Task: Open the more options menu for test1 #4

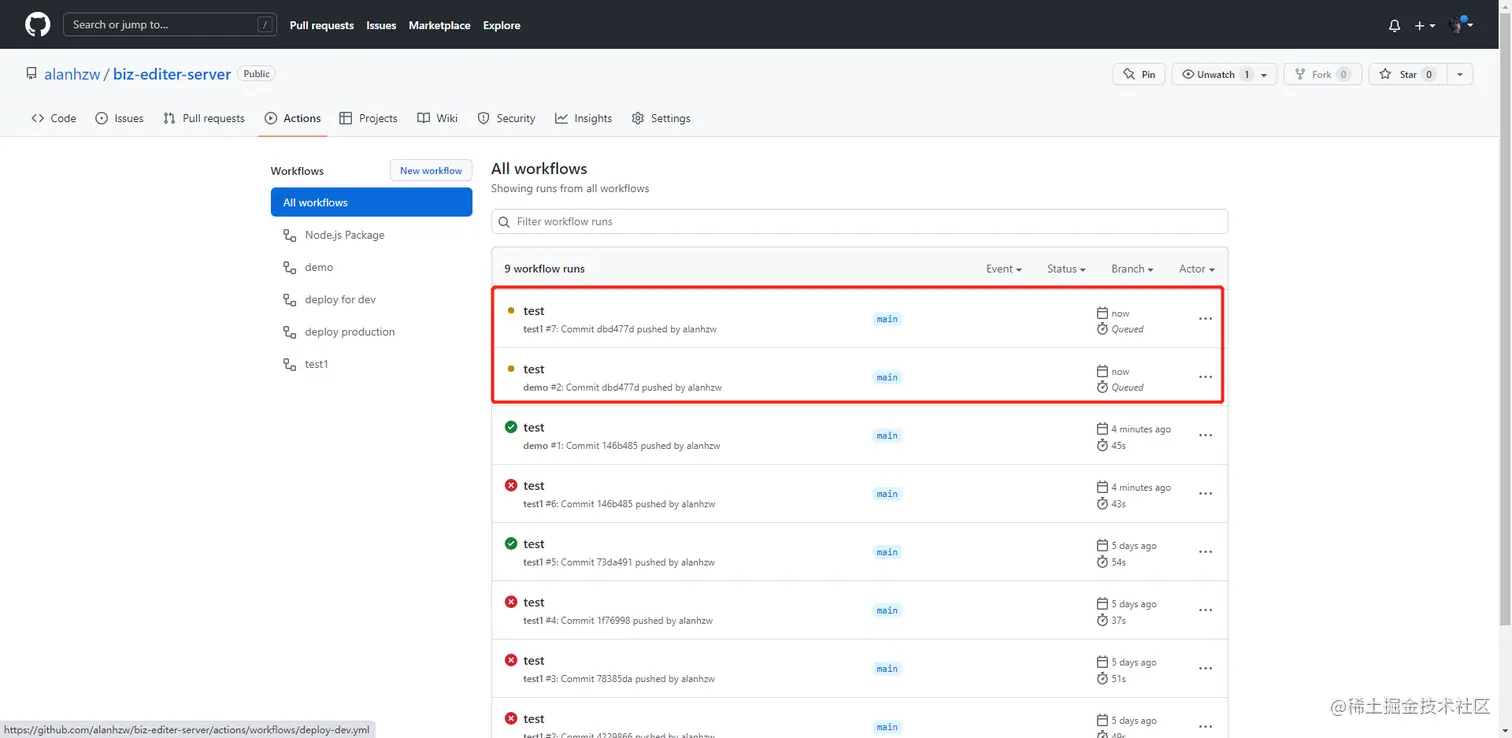Action: coord(1205,610)
